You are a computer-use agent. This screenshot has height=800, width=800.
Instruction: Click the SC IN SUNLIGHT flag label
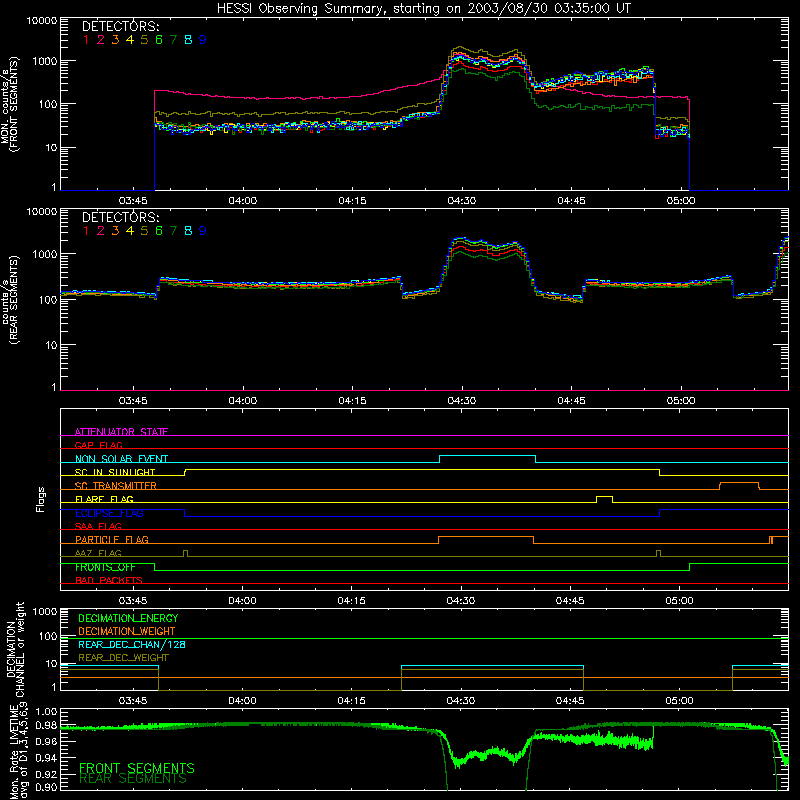pyautogui.click(x=115, y=472)
